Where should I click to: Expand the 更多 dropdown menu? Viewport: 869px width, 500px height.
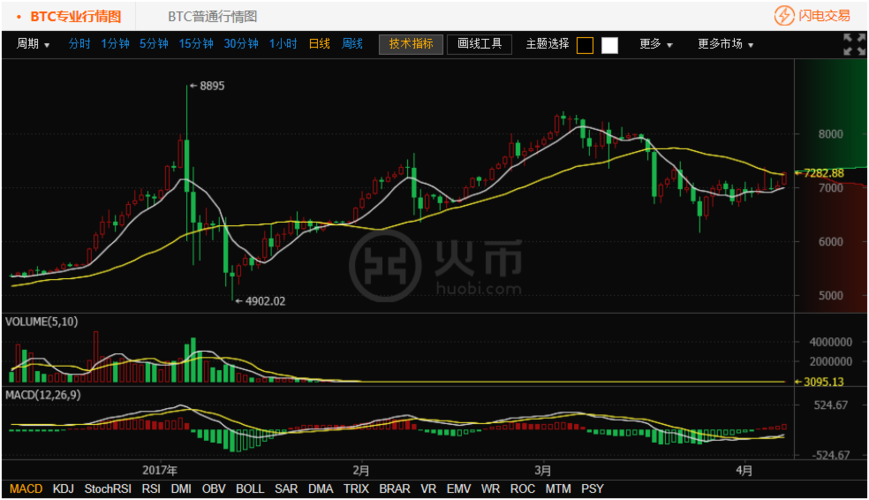point(656,44)
